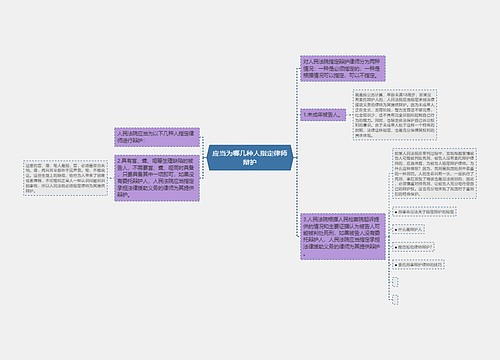The width and height of the screenshot is (500, 360).
Task: Select the purple node '人民法院应当为以下几种人指定律师进行辩护'
Action: pyautogui.click(x=157, y=137)
